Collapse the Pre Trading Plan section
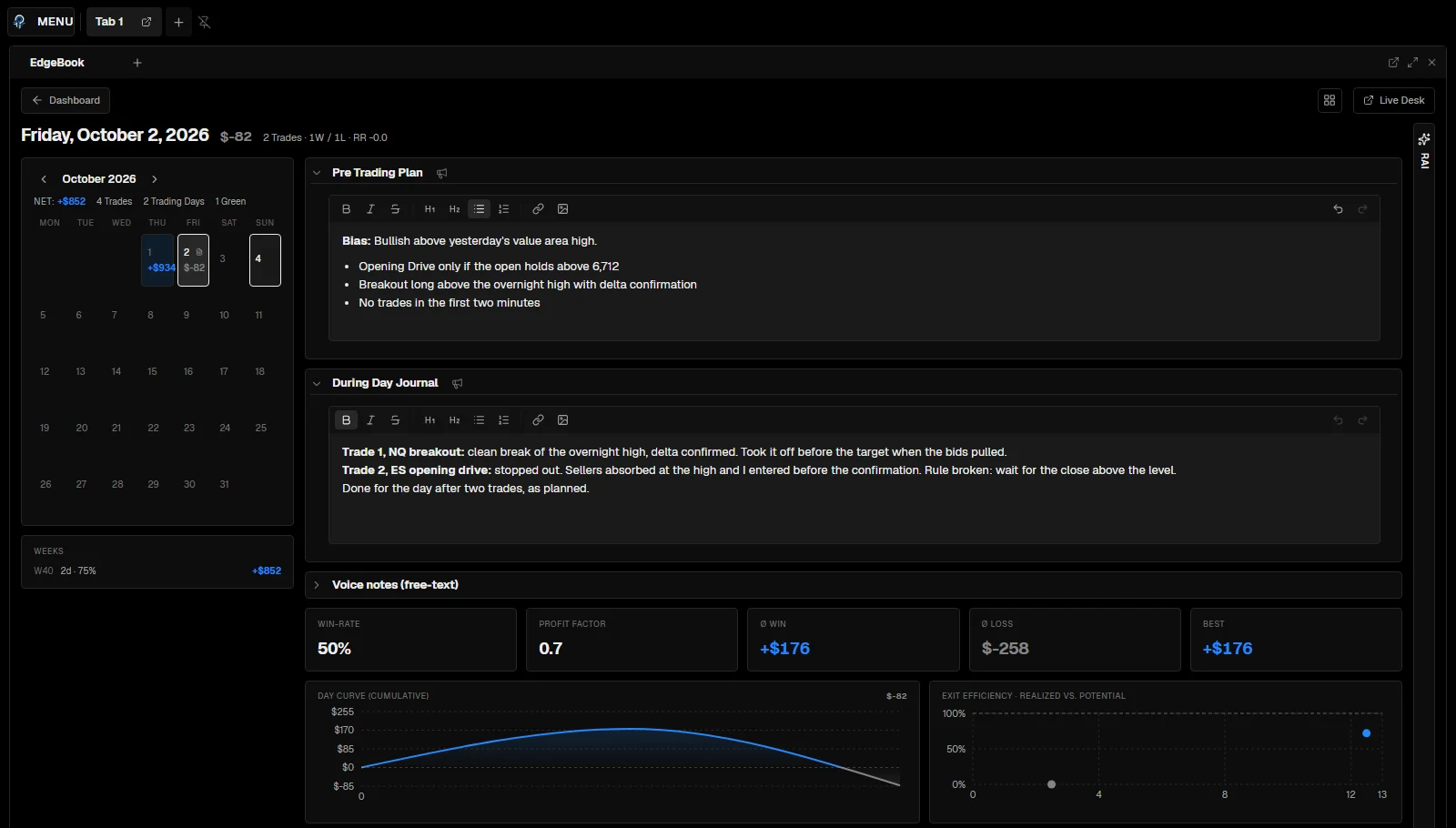 [317, 173]
